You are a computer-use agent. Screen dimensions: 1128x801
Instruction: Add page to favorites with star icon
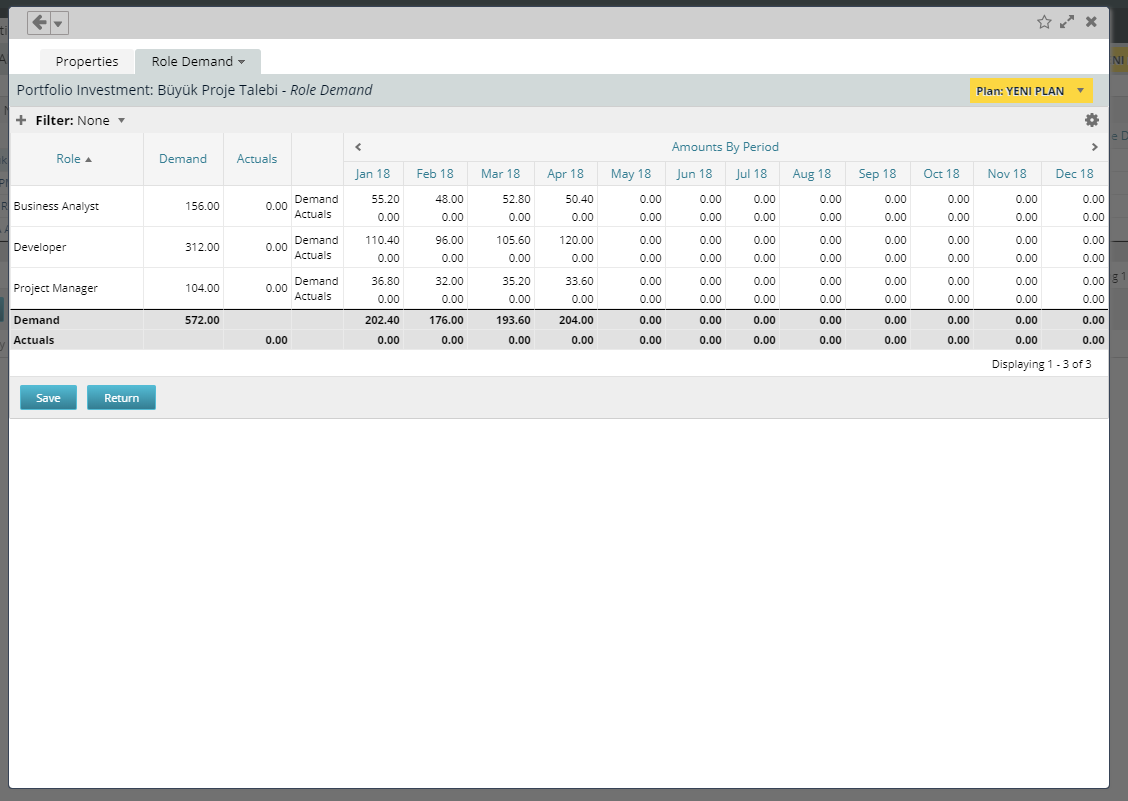1044,22
